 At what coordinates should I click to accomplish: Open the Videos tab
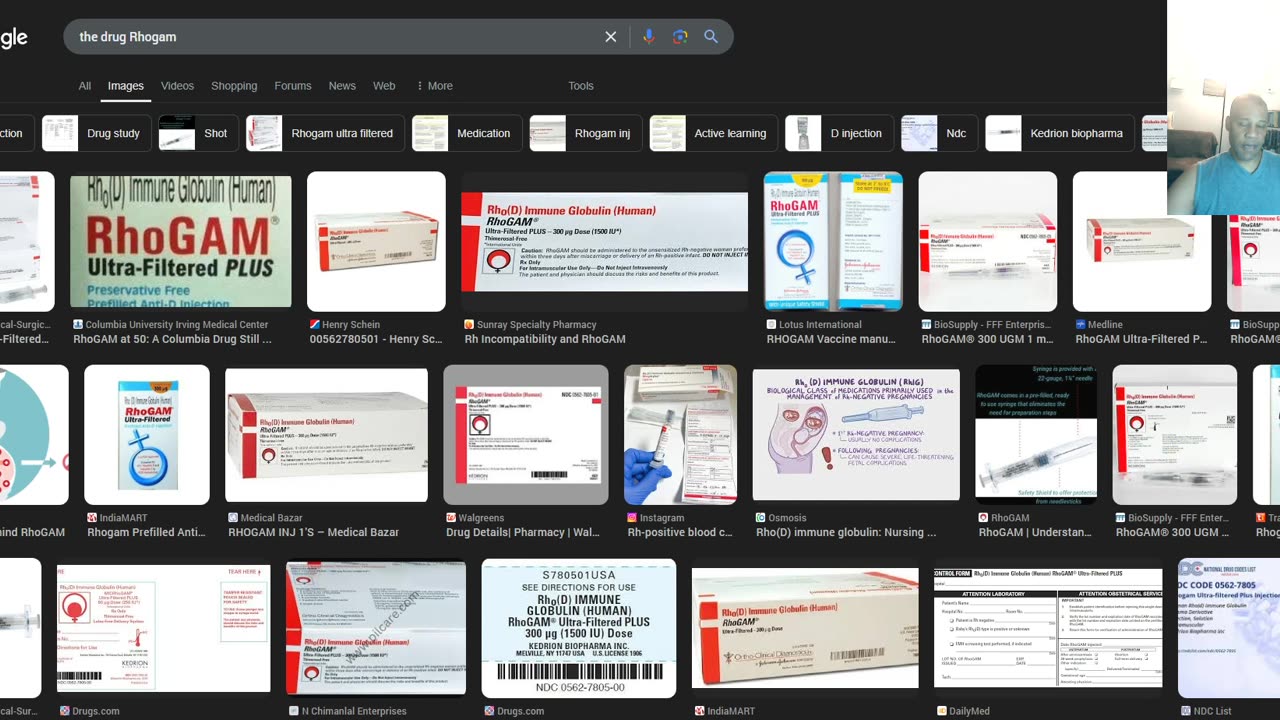177,86
